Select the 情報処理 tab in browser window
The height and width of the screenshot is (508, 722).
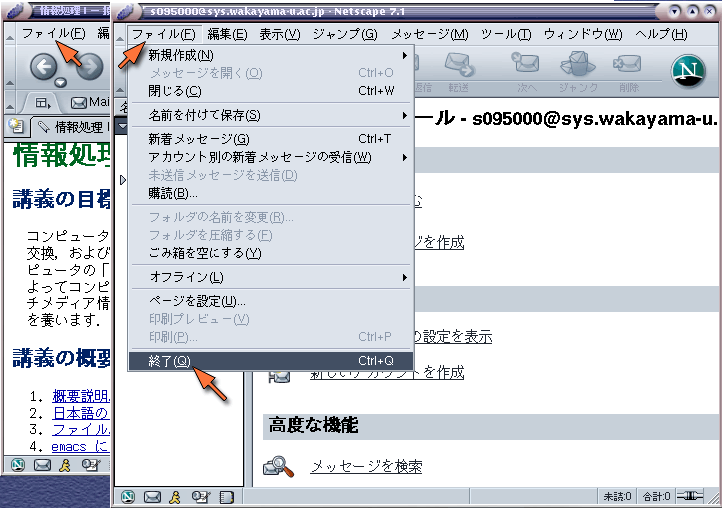[70, 127]
